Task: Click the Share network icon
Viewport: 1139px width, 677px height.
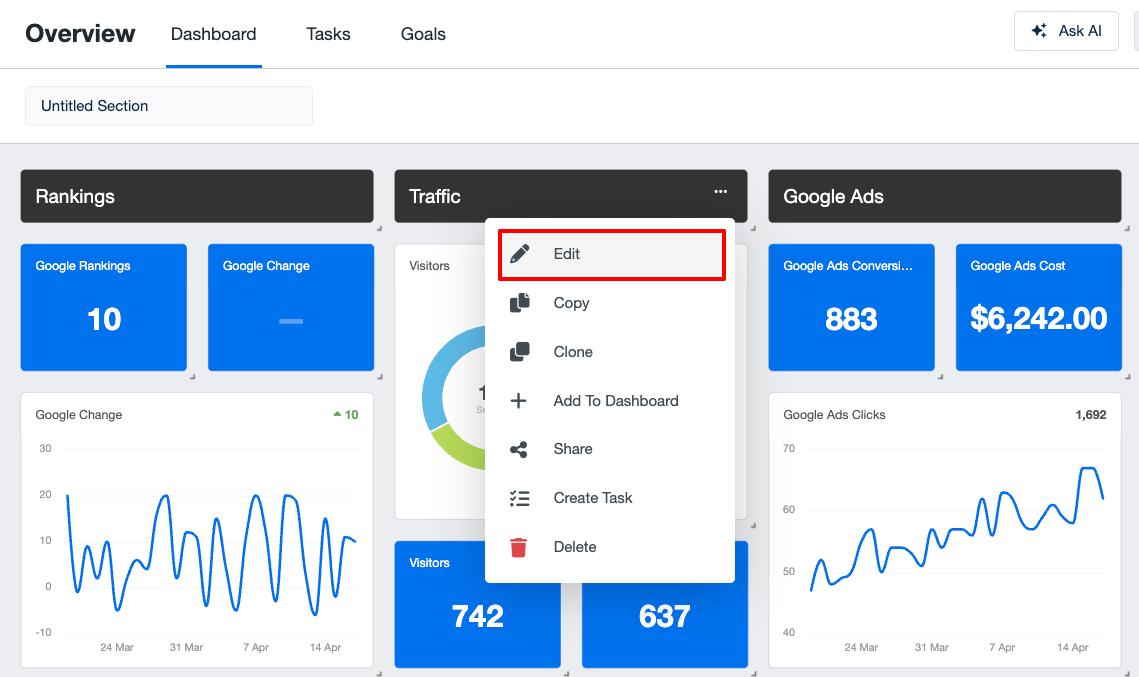Action: pos(520,449)
